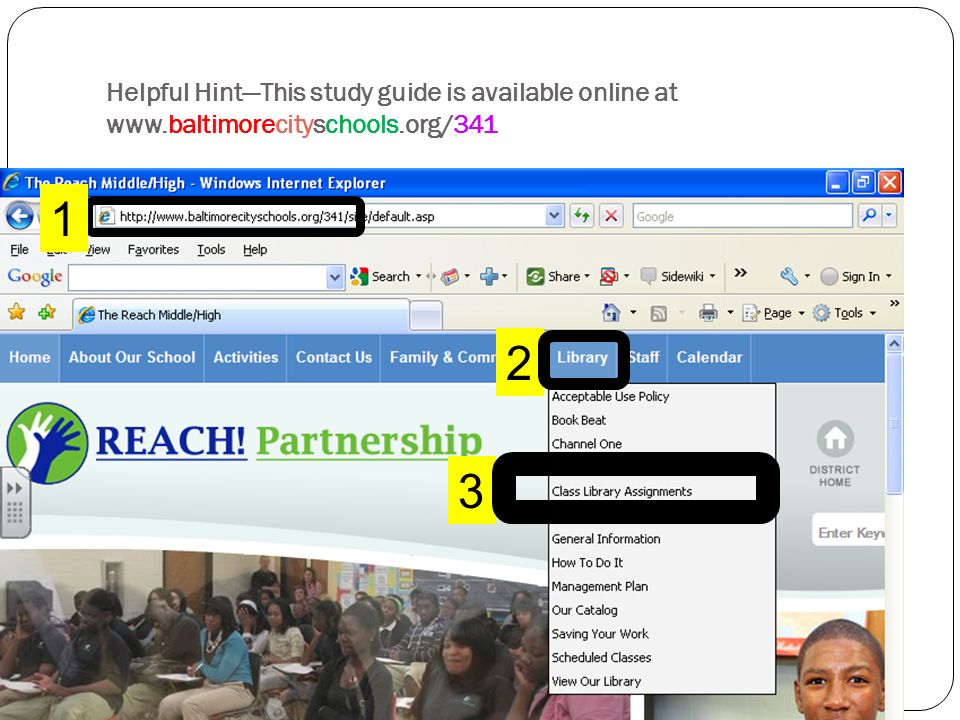The height and width of the screenshot is (720, 960).
Task: Click Contact Us nav item
Action: point(334,358)
